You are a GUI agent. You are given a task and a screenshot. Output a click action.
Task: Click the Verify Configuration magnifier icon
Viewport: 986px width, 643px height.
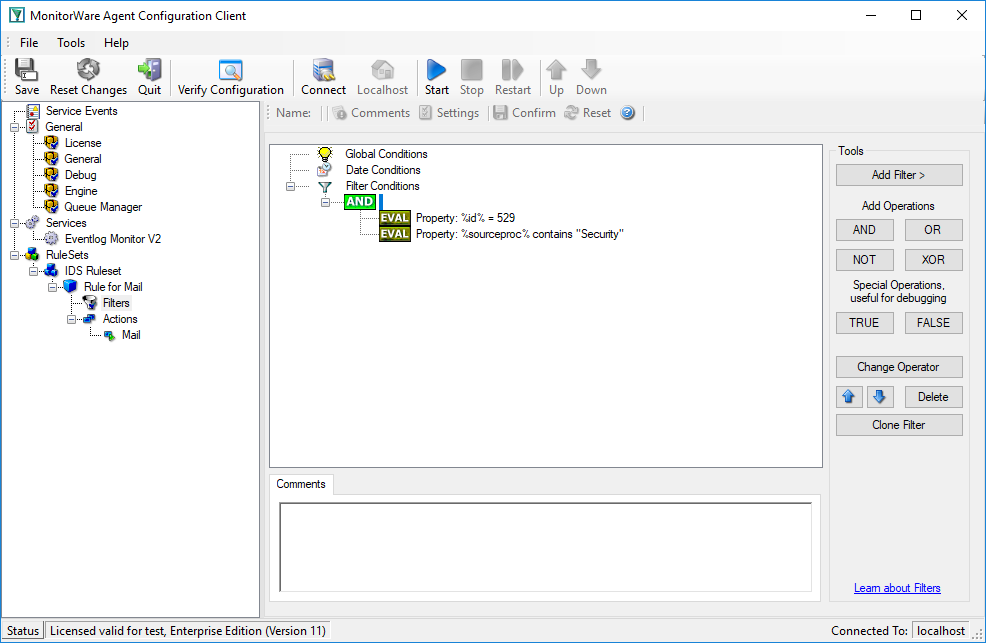coord(231,70)
